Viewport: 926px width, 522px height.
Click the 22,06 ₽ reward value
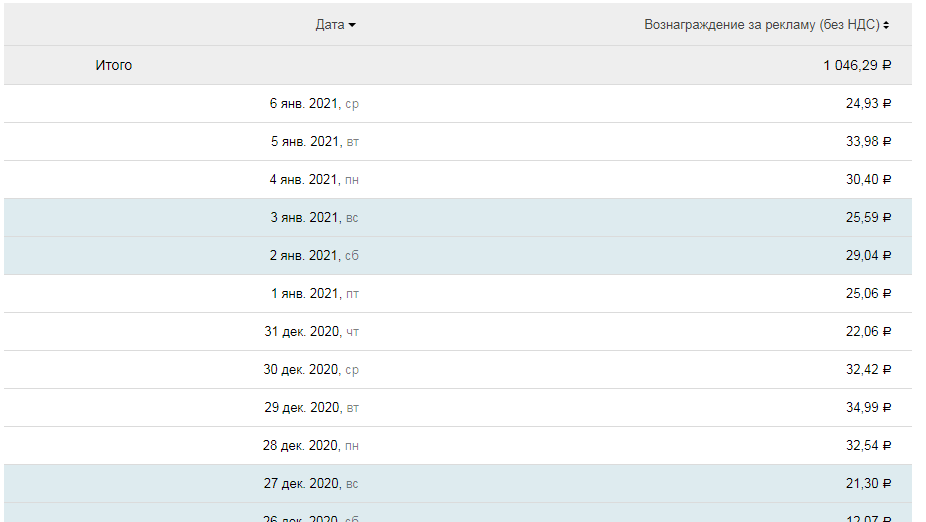[x=868, y=331]
